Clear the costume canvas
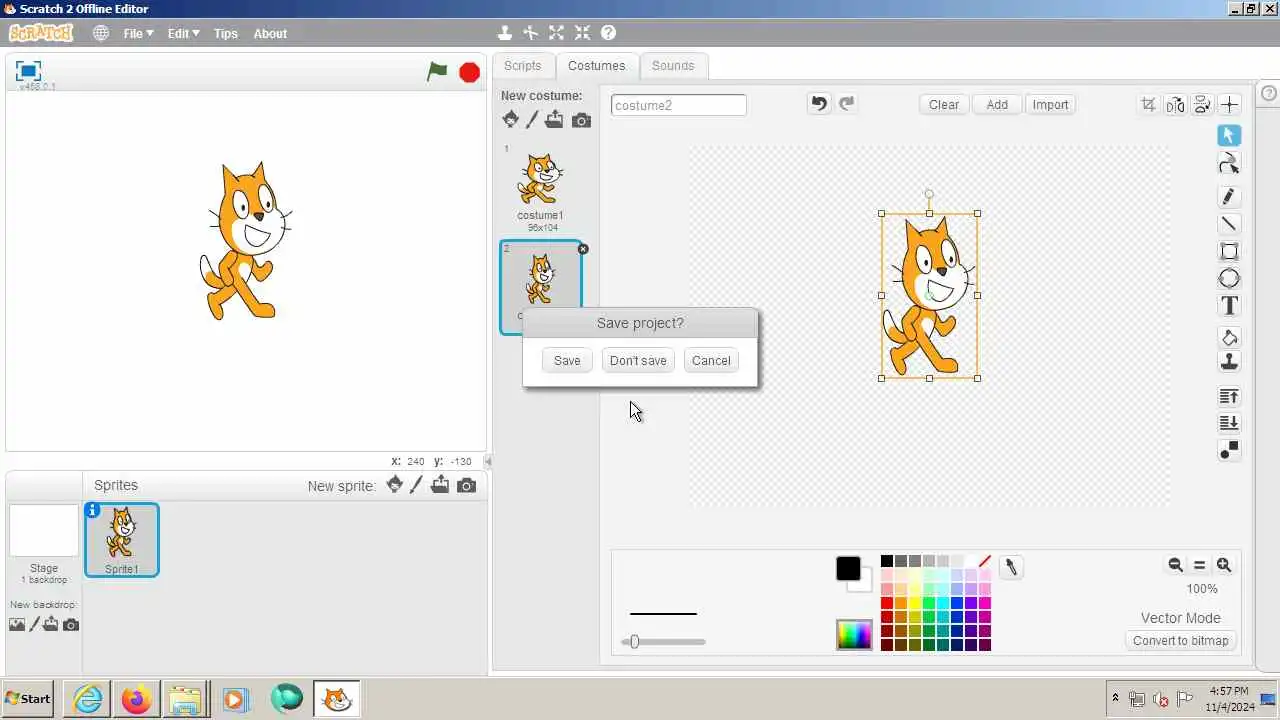 (944, 104)
